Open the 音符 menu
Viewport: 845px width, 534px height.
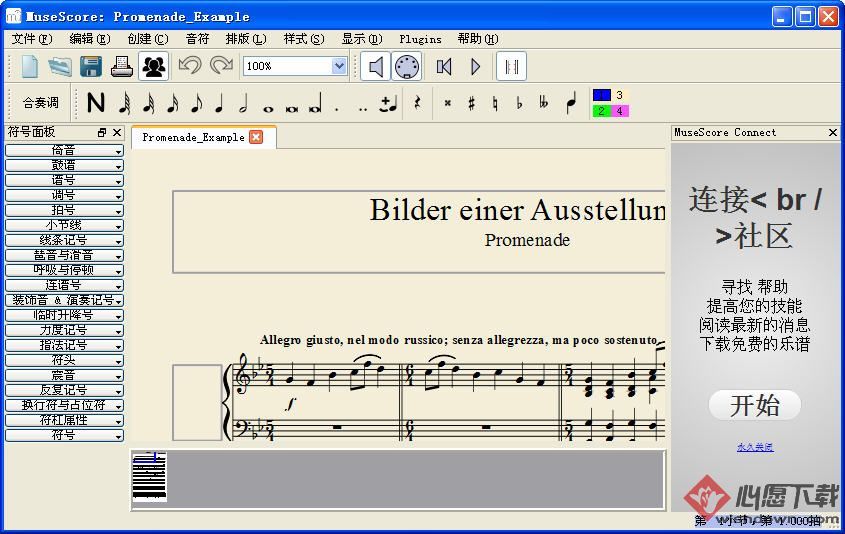(197, 39)
